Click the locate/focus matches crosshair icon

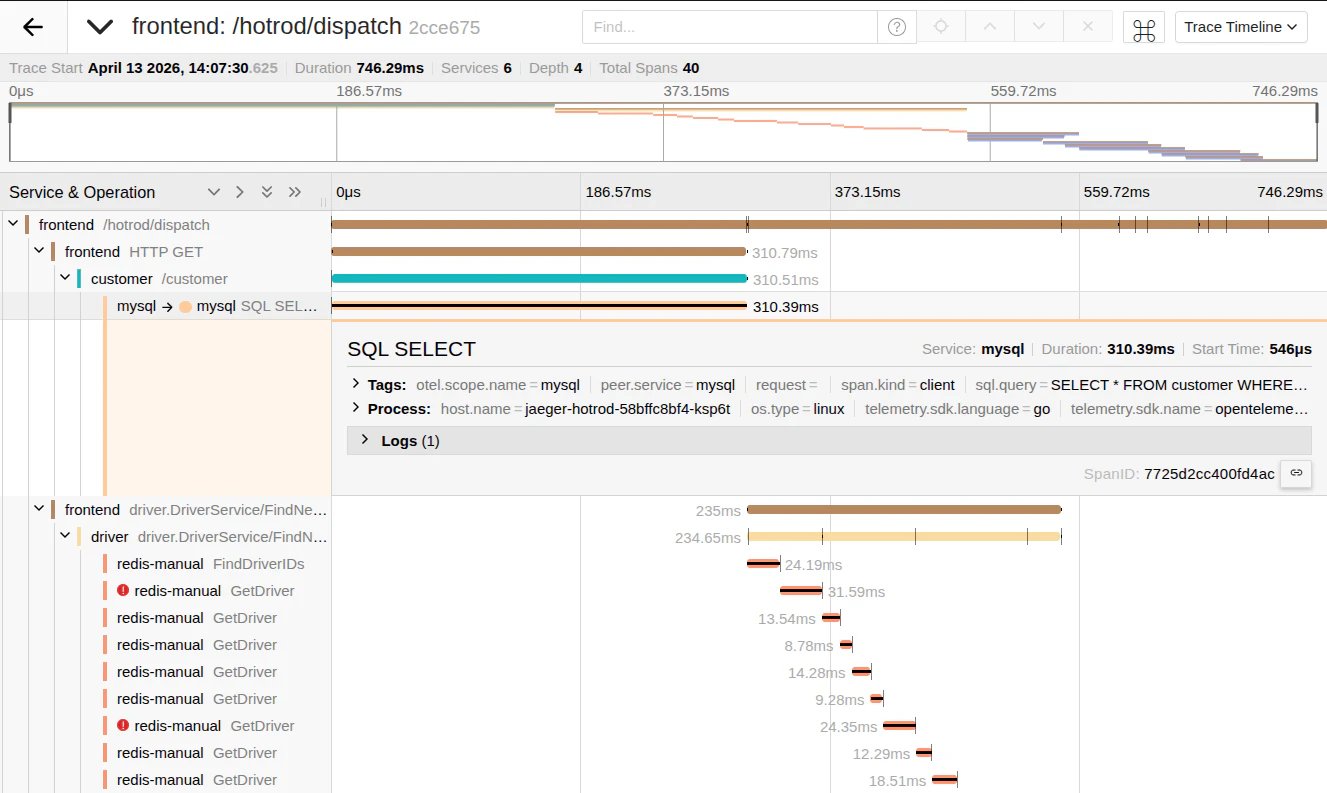point(941,27)
